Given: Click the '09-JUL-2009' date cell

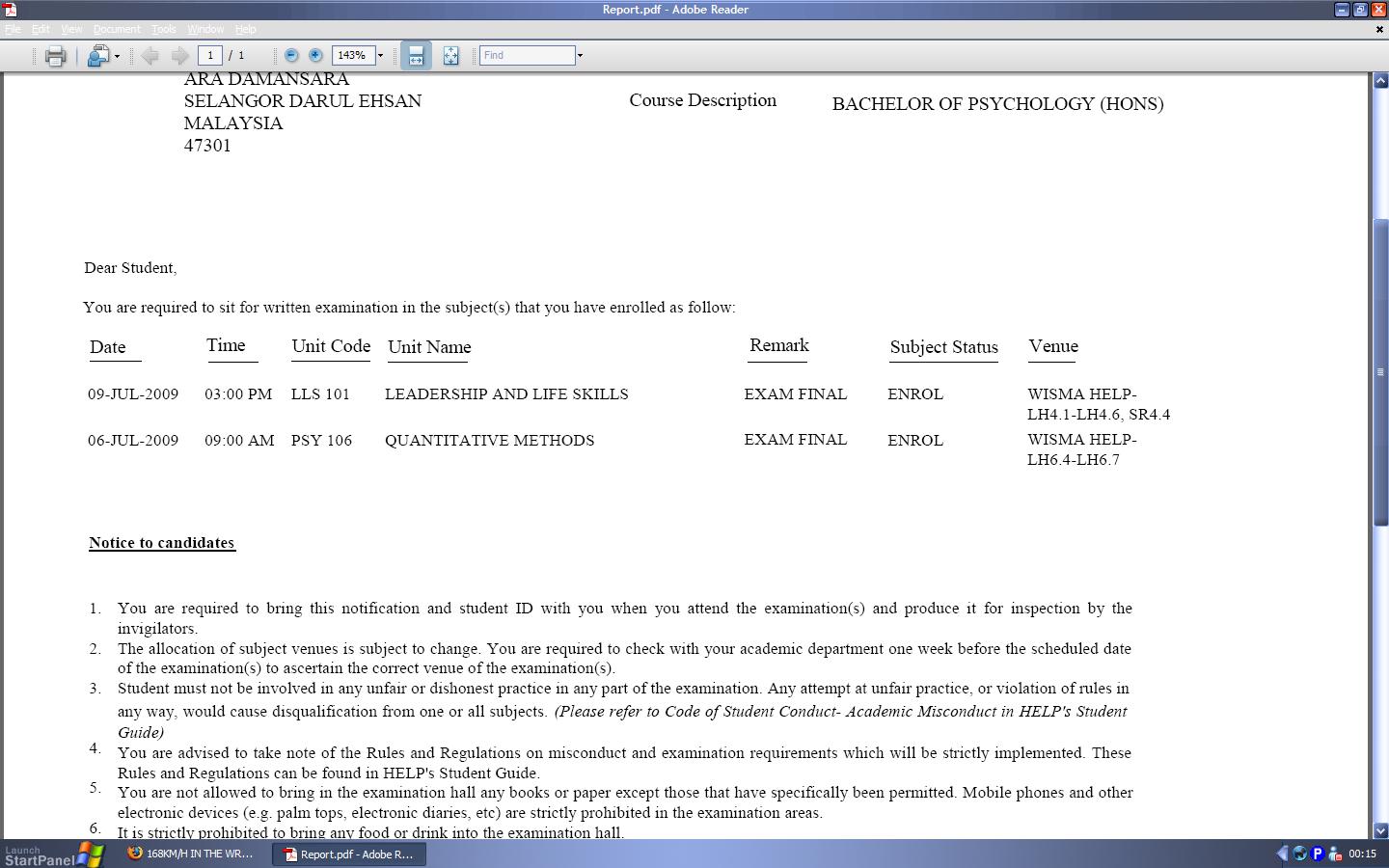Looking at the screenshot, I should click(x=133, y=394).
